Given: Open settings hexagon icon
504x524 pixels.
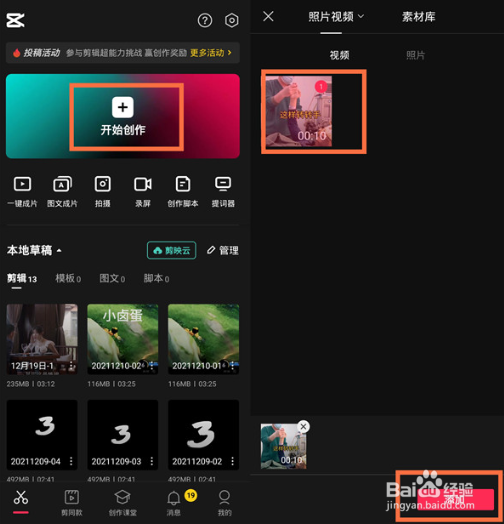Looking at the screenshot, I should (231, 20).
